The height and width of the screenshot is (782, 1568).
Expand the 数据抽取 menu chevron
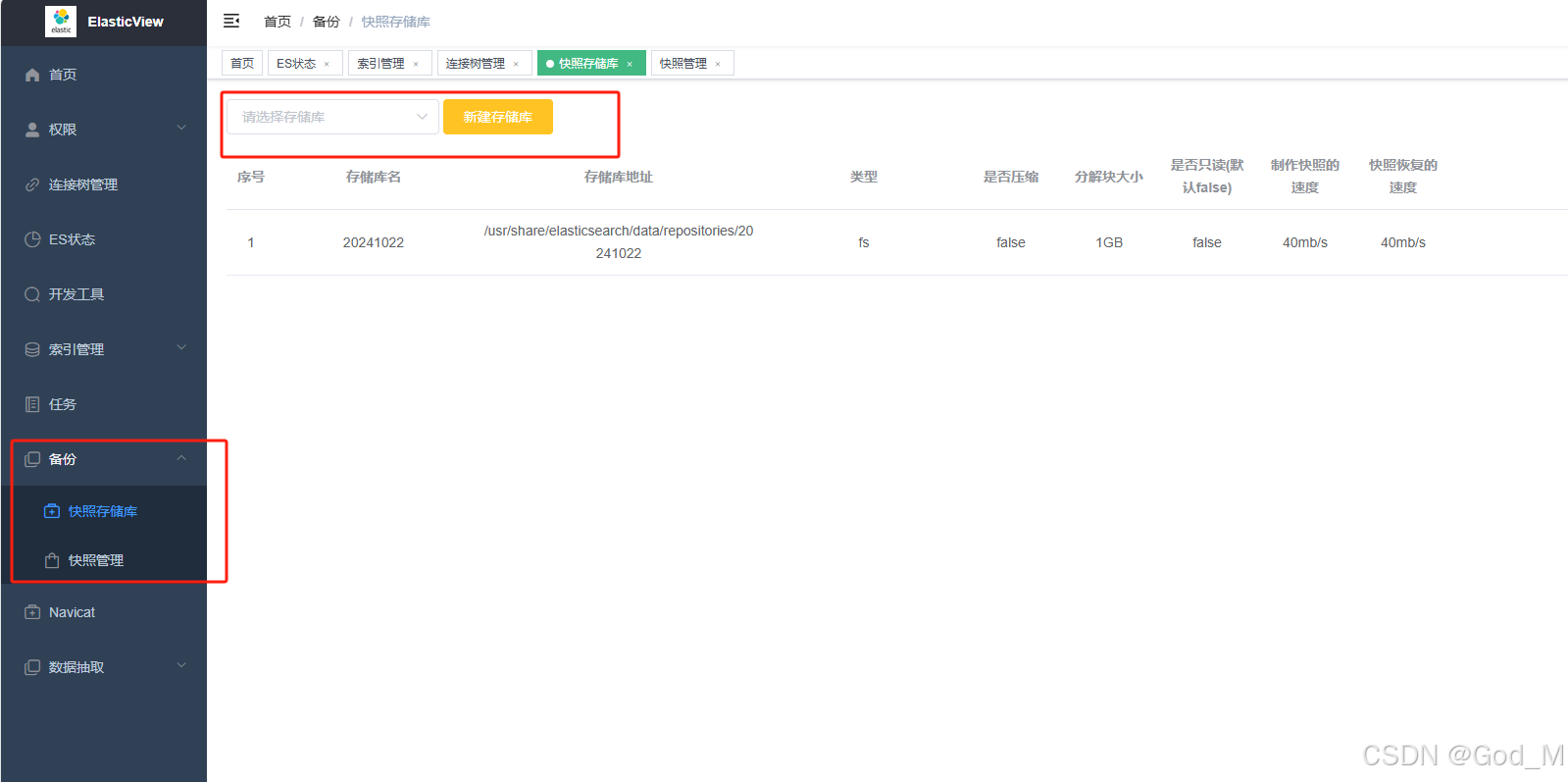pyautogui.click(x=181, y=665)
